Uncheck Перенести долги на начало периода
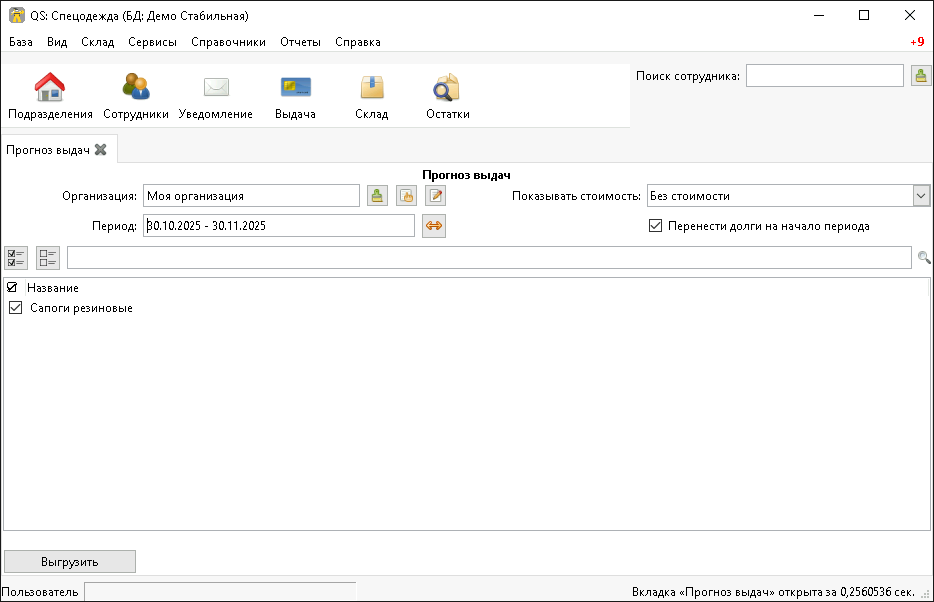Viewport: 934px width, 602px height. pos(656,227)
